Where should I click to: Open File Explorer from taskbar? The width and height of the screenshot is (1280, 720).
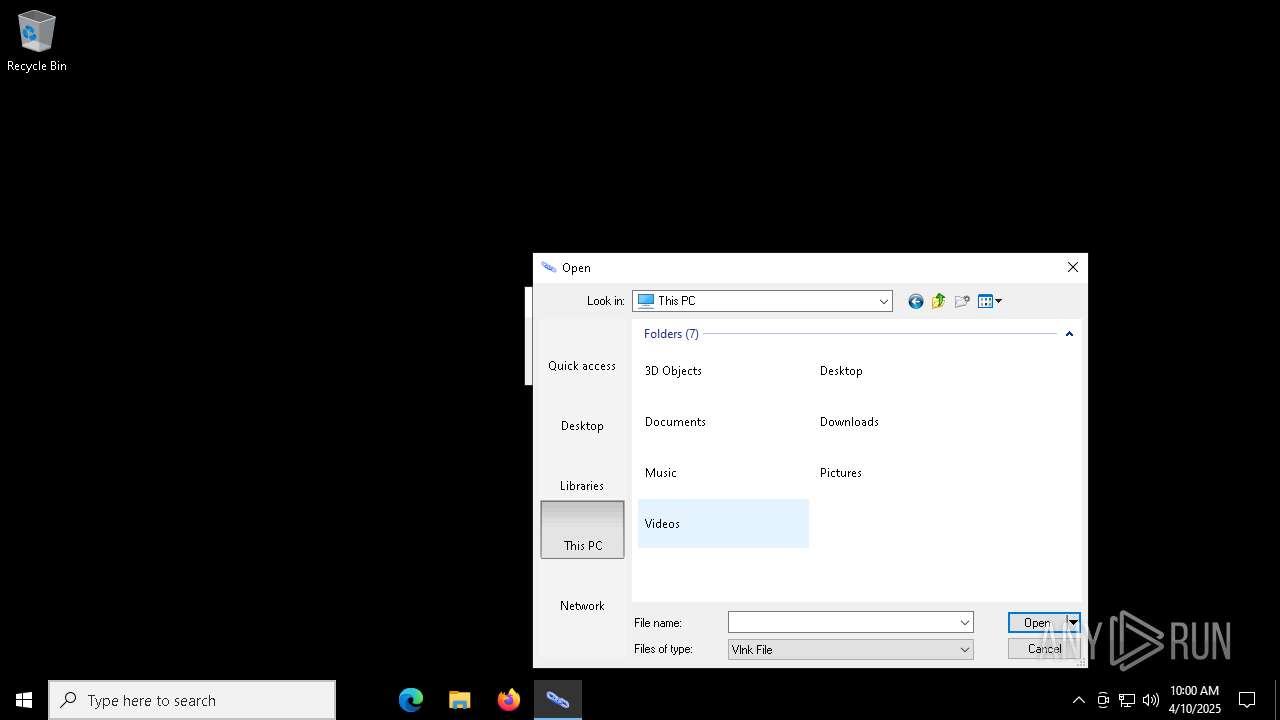(x=460, y=700)
